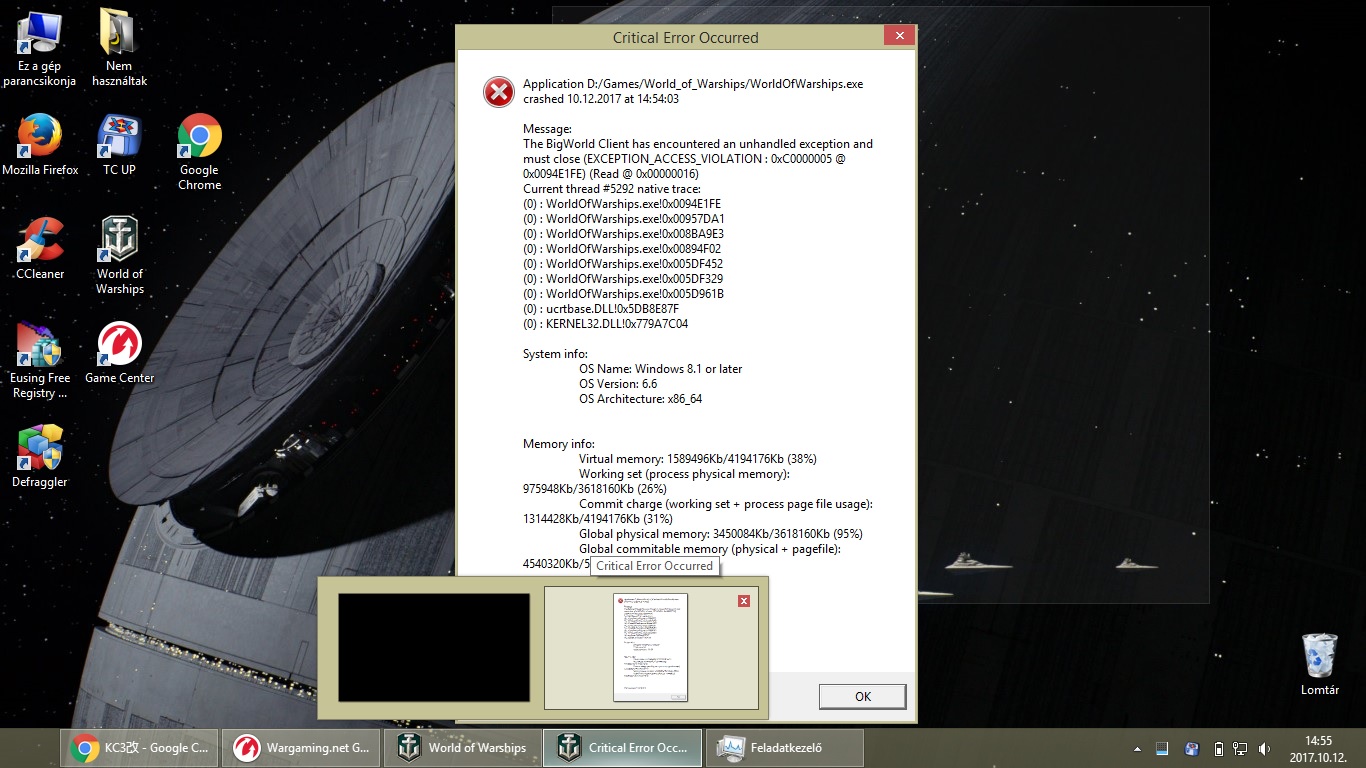Image resolution: width=1366 pixels, height=768 pixels.
Task: Click the 'Current thread #5292 native trace' line
Action: [612, 189]
